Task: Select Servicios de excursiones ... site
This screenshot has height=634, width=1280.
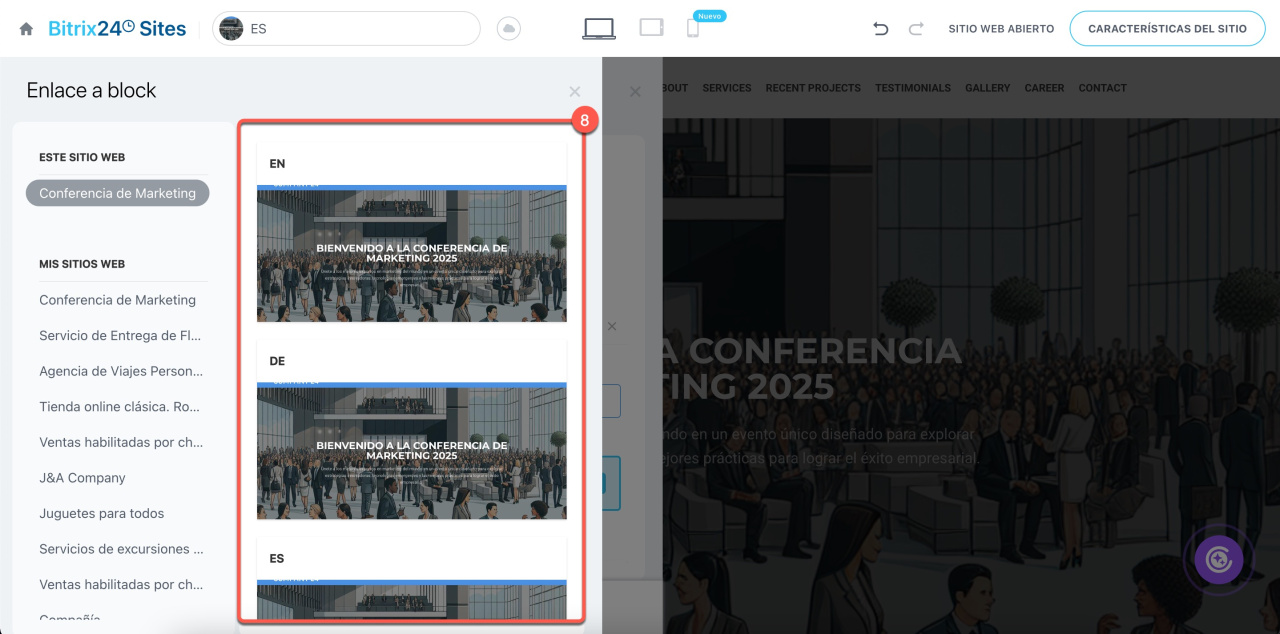Action: pyautogui.click(x=121, y=549)
